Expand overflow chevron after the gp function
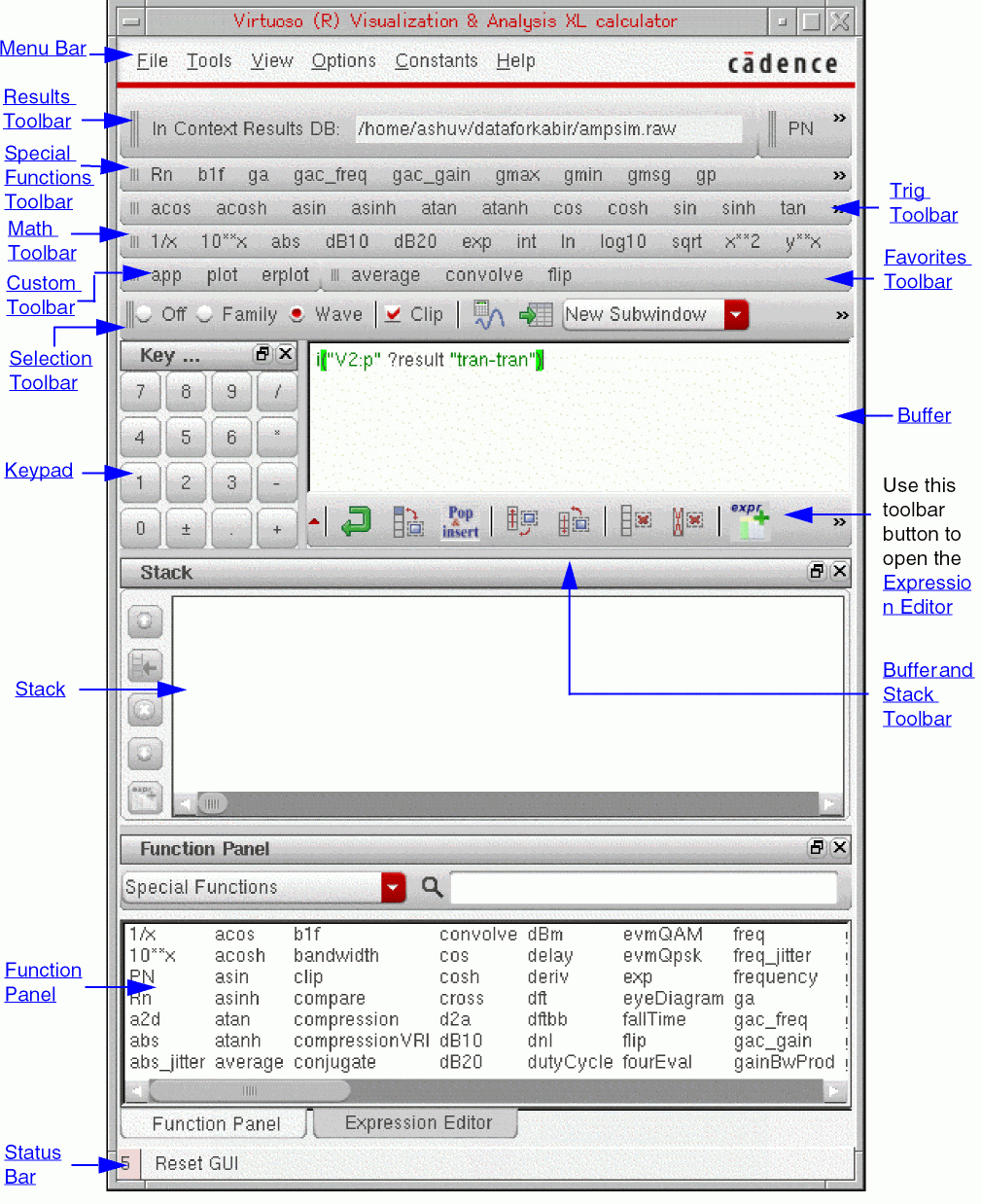 (x=839, y=176)
